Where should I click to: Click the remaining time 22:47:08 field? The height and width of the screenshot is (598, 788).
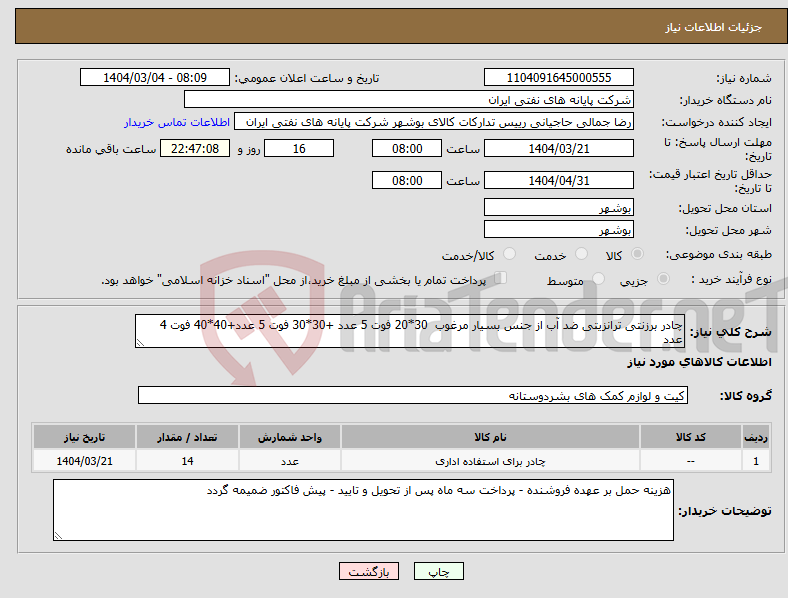pyautogui.click(x=195, y=148)
